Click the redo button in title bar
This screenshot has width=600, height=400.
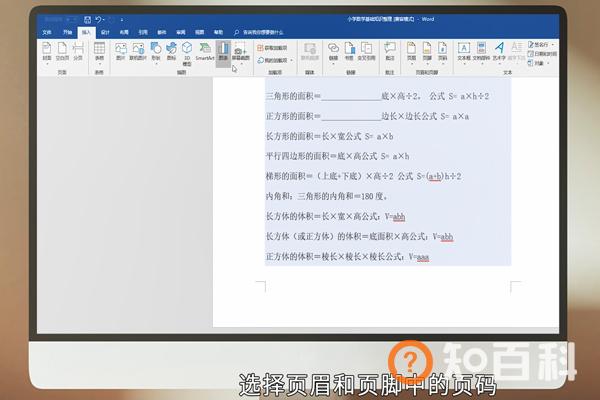pos(112,20)
